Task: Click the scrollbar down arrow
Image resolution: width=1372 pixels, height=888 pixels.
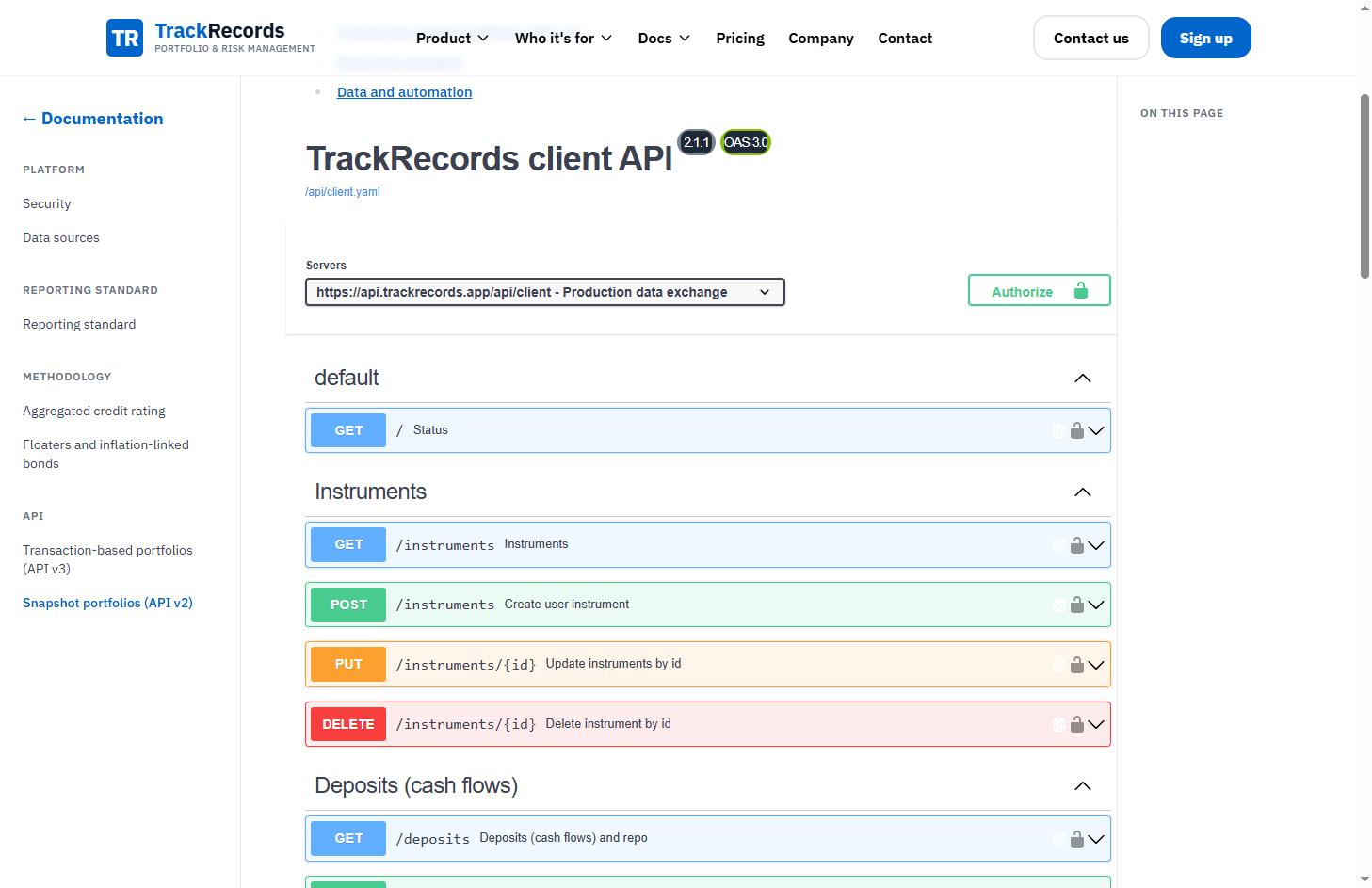Action: 1365,880
